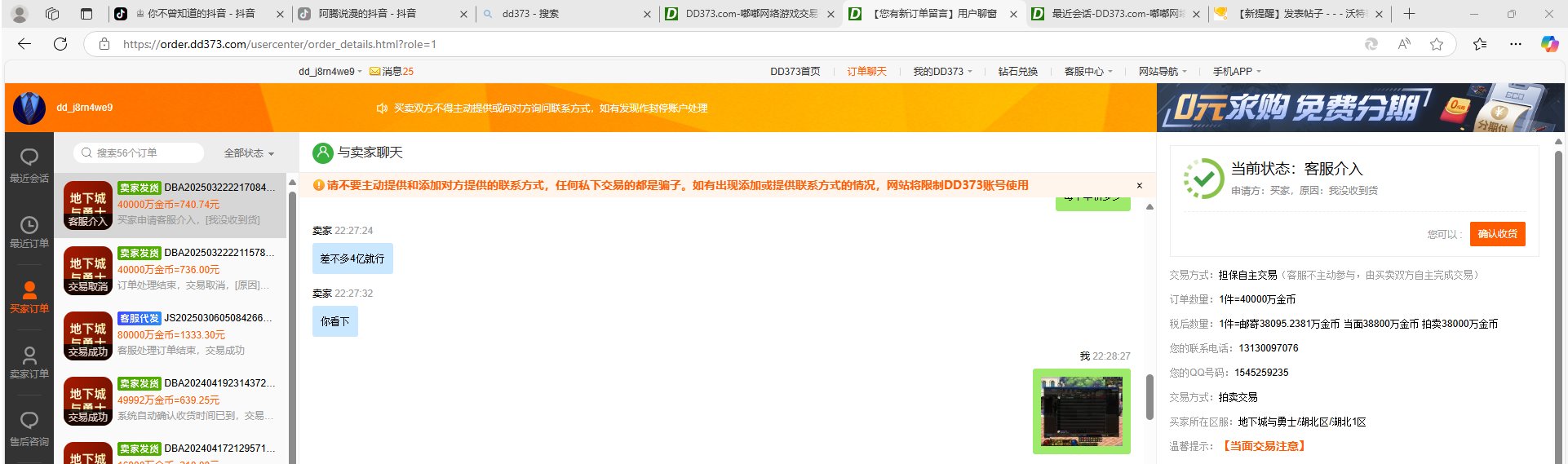Image resolution: width=1568 pixels, height=464 pixels.
Task: Click the site info lock icon
Action: [x=104, y=44]
